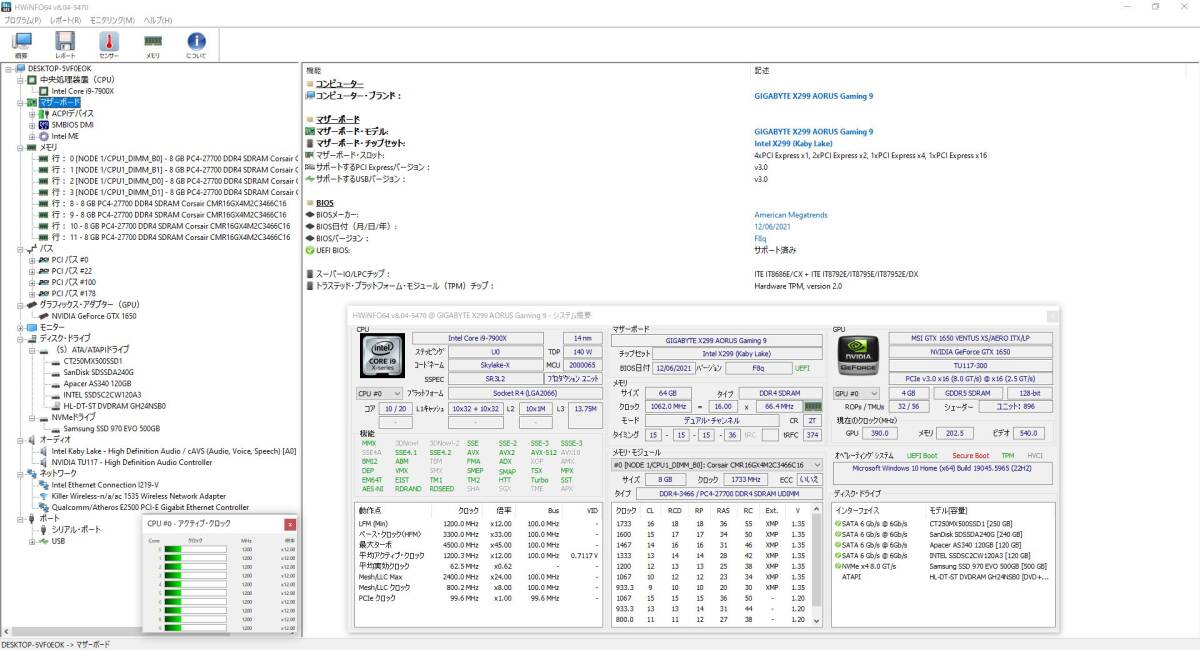Click the memory chip icon beside 66.4 MHz
Image resolution: width=1200 pixels, height=650 pixels.
point(811,407)
